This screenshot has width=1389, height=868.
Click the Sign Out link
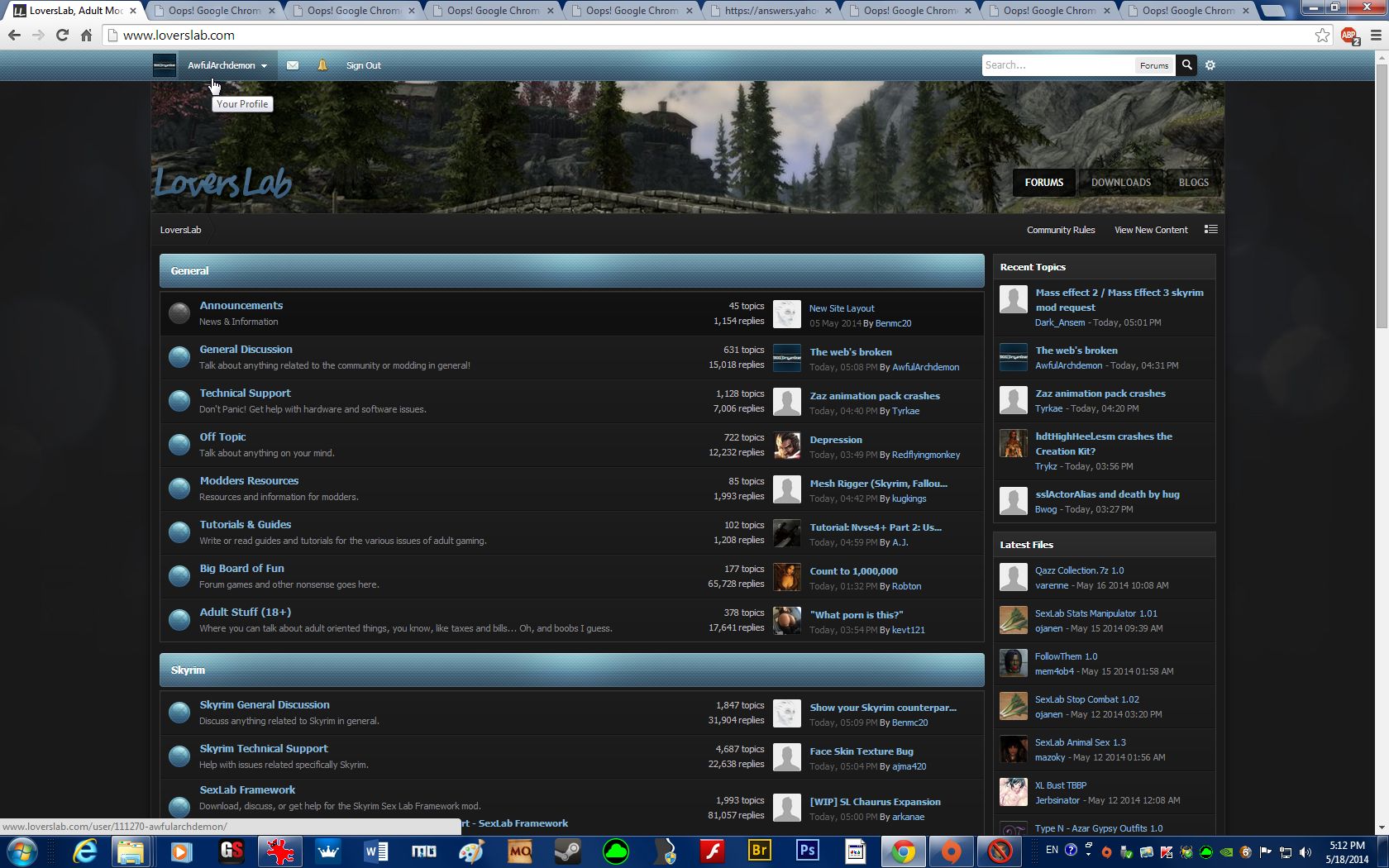coord(363,65)
